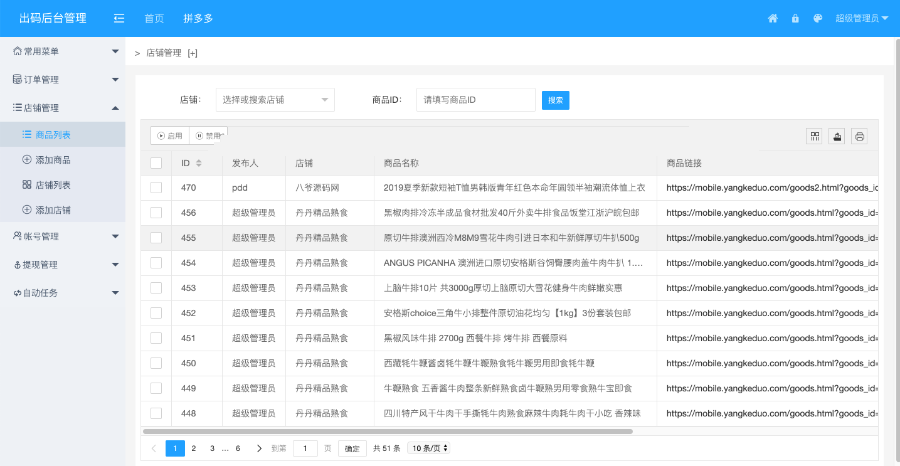Image resolution: width=900 pixels, height=466 pixels.
Task: Go to previous page arrow in pagination
Action: click(x=153, y=448)
